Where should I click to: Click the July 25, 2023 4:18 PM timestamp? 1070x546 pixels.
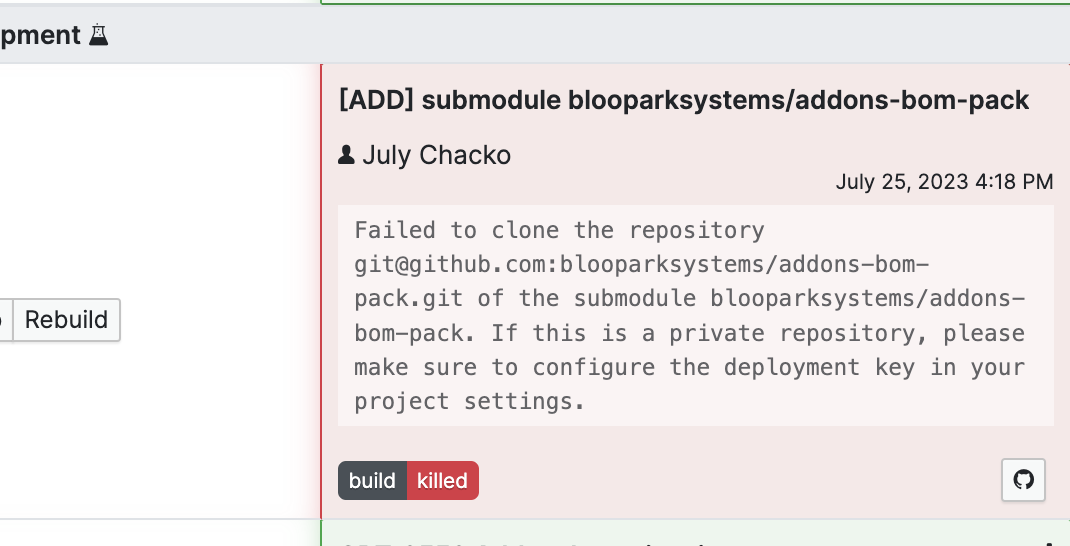pyautogui.click(x=944, y=182)
